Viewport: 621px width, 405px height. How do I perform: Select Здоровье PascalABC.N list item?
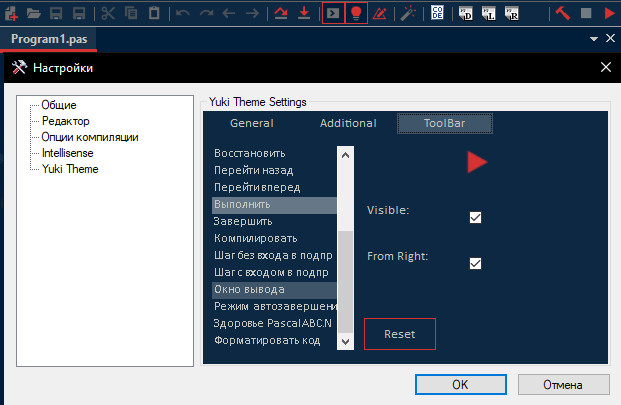tap(274, 323)
